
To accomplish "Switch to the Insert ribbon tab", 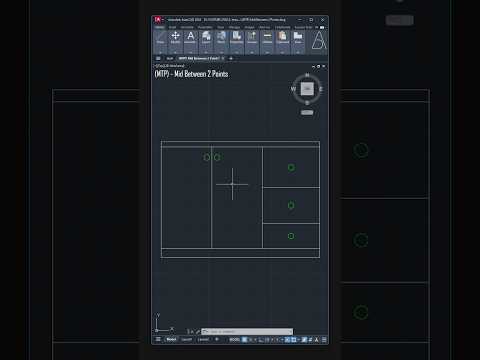I will click(172, 27).
